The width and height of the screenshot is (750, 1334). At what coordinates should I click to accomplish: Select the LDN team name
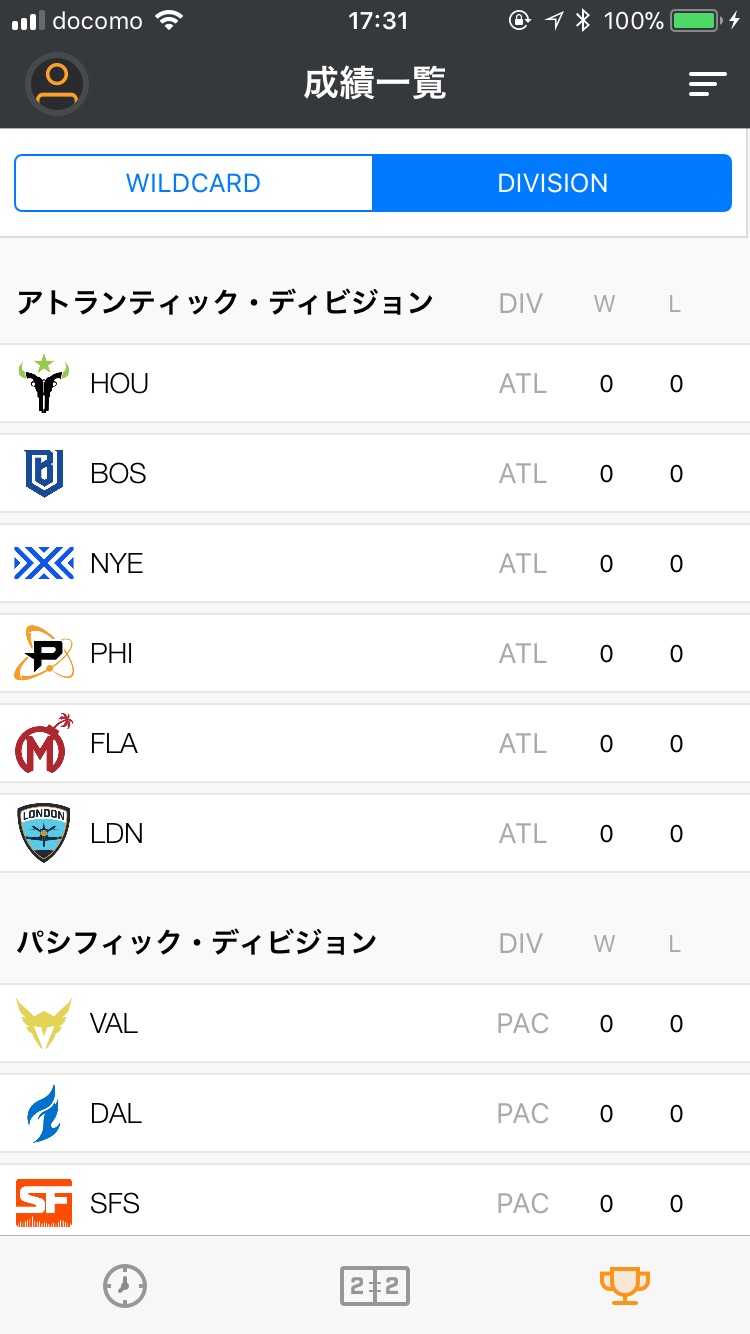click(x=117, y=833)
